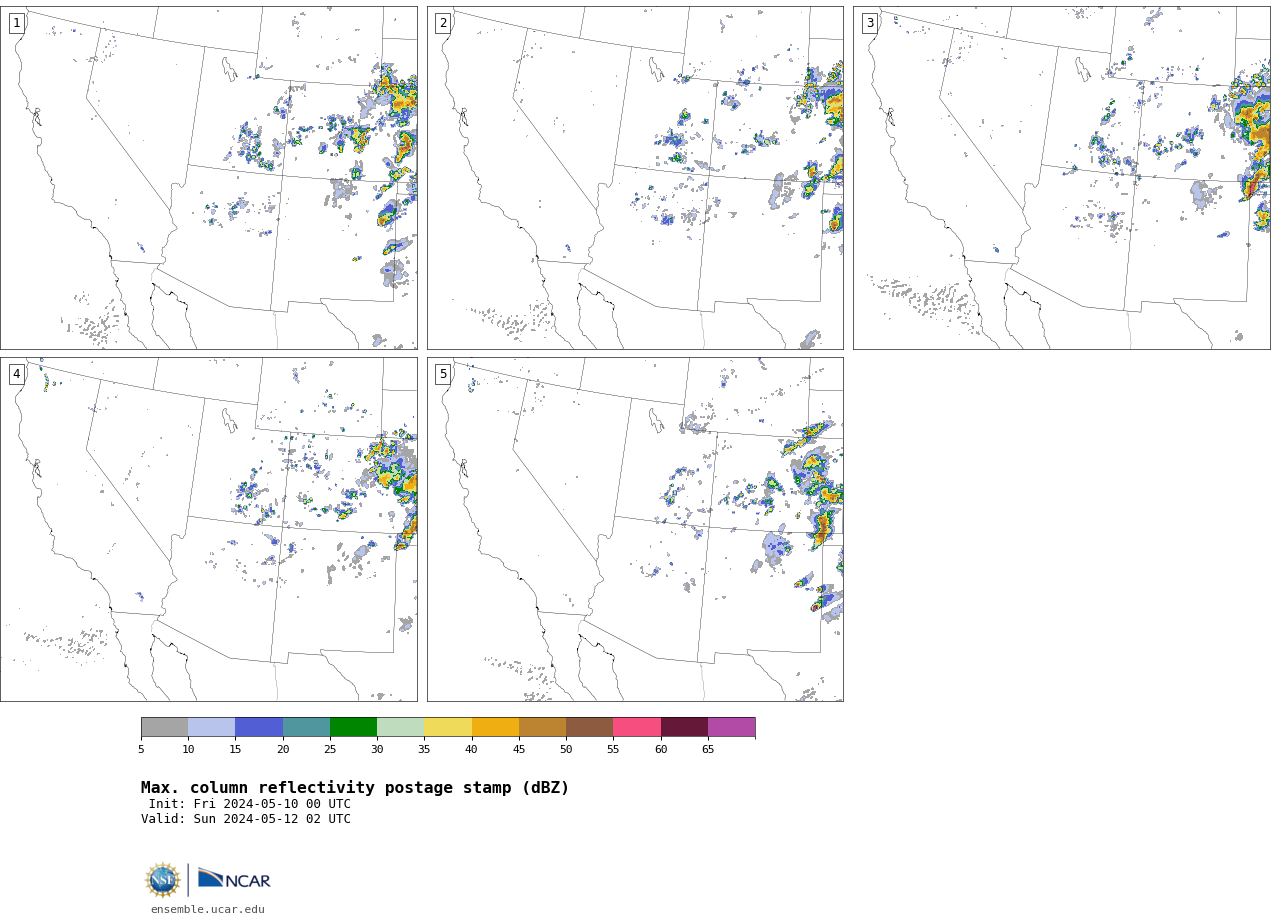Click the colorbar tick label 50
This screenshot has width=1280, height=920.
(566, 749)
